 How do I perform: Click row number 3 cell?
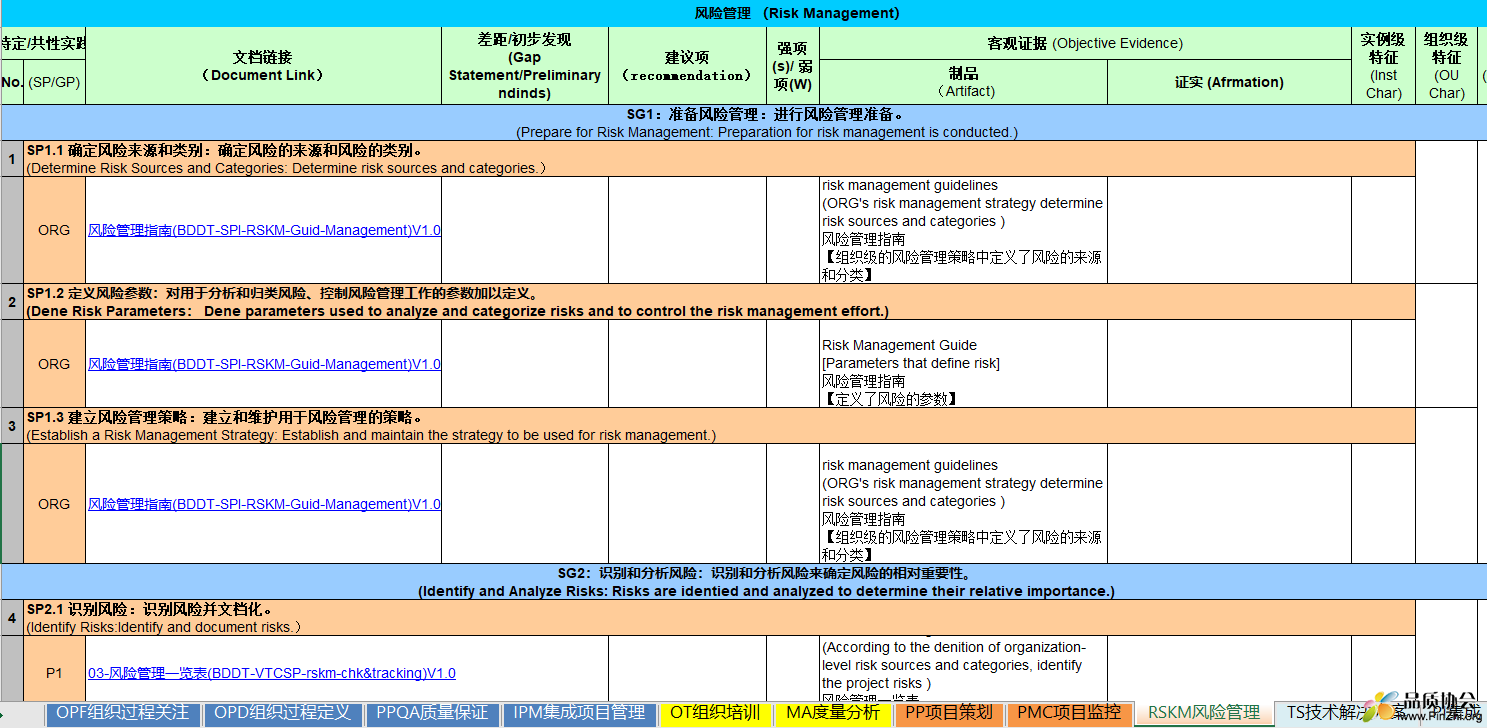pyautogui.click(x=12, y=426)
